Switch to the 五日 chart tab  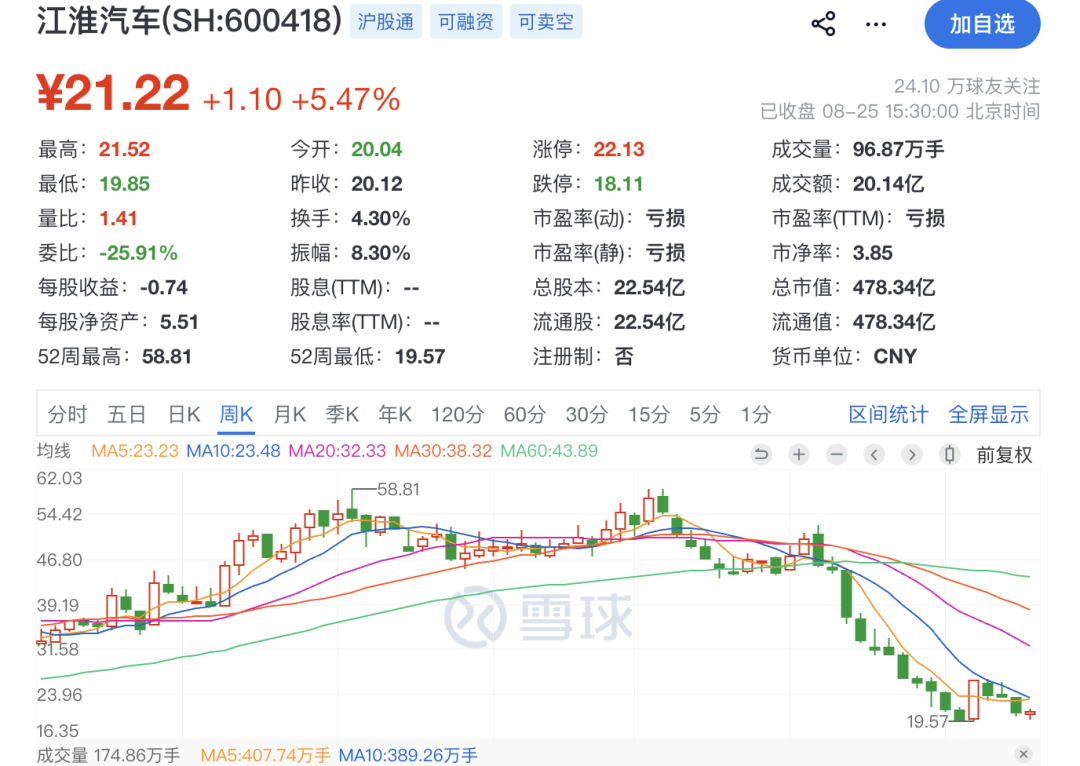click(x=127, y=415)
